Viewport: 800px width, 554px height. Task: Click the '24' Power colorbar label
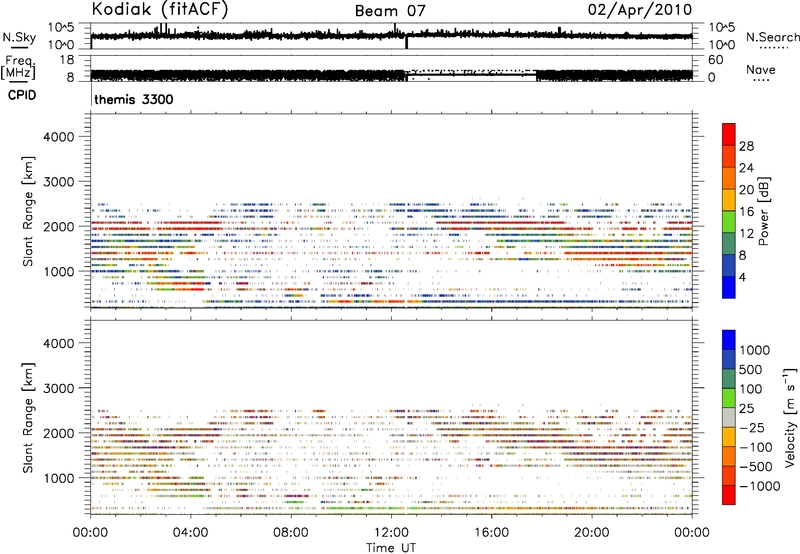[746, 168]
